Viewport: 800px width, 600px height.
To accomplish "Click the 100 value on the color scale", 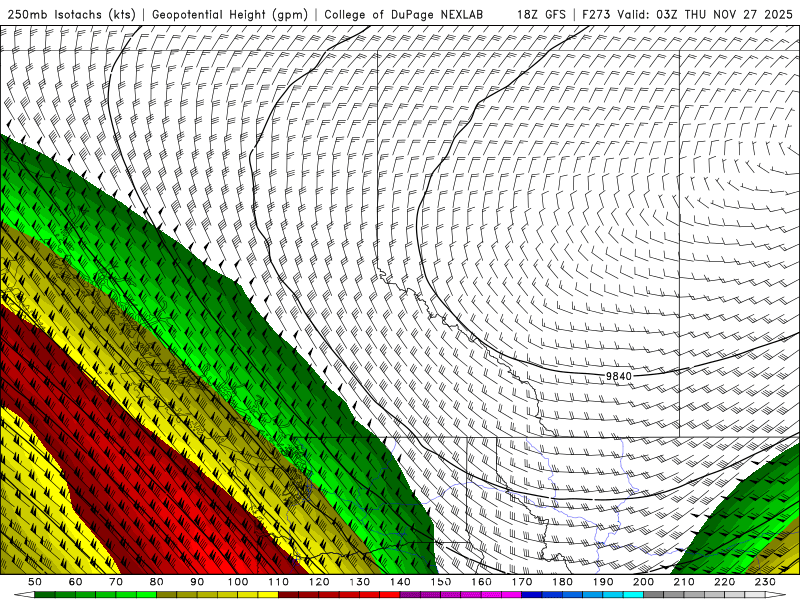I will [x=238, y=582].
